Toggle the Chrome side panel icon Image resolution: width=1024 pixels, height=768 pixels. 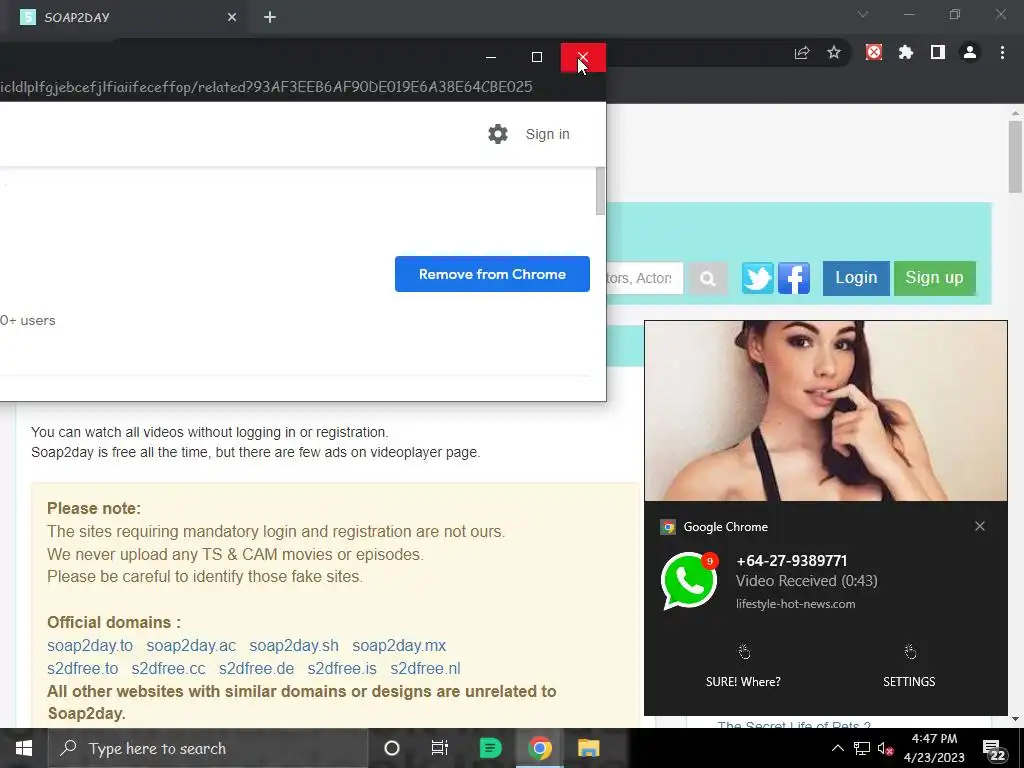(938, 52)
